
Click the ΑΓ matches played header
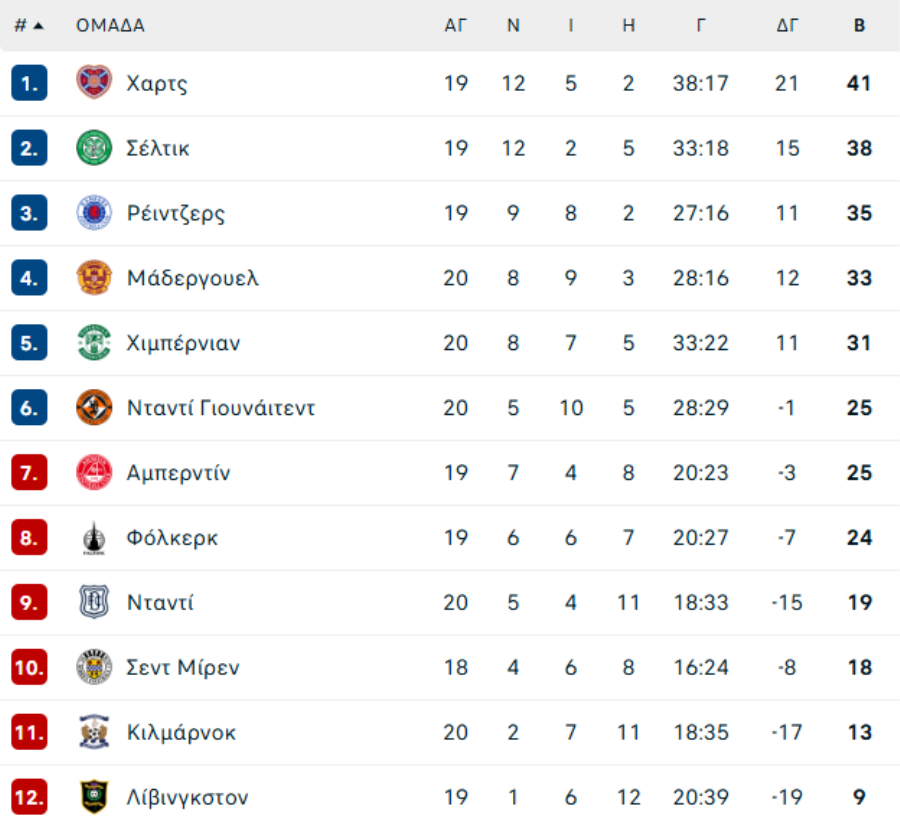(455, 26)
